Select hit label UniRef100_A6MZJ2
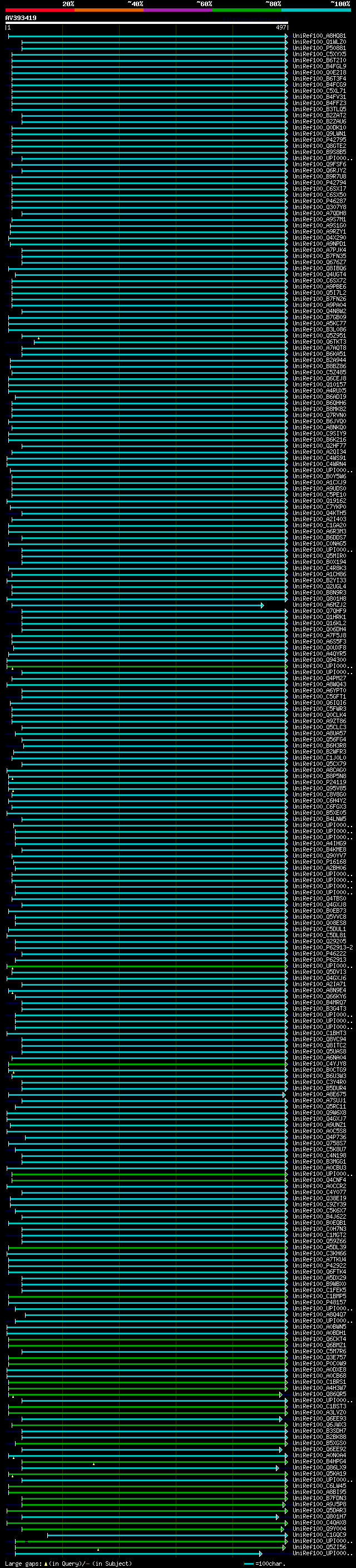 pyautogui.click(x=319, y=605)
